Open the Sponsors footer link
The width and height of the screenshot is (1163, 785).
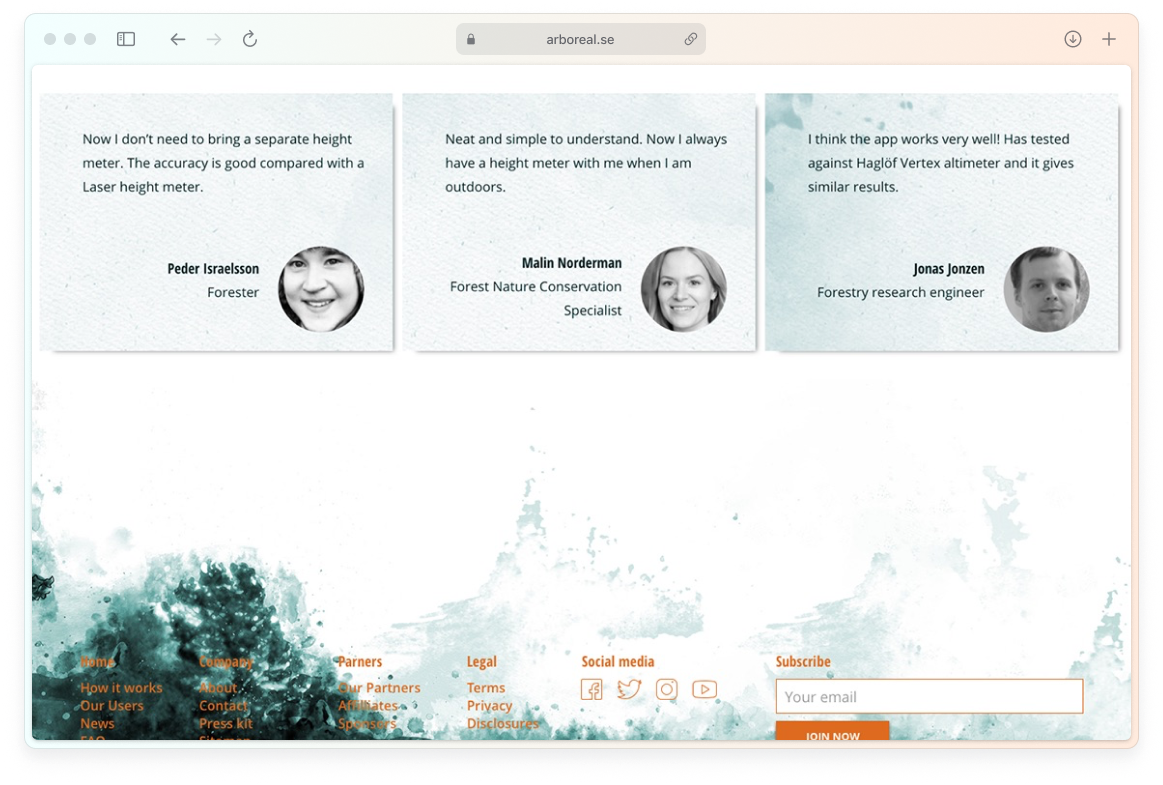(x=367, y=723)
